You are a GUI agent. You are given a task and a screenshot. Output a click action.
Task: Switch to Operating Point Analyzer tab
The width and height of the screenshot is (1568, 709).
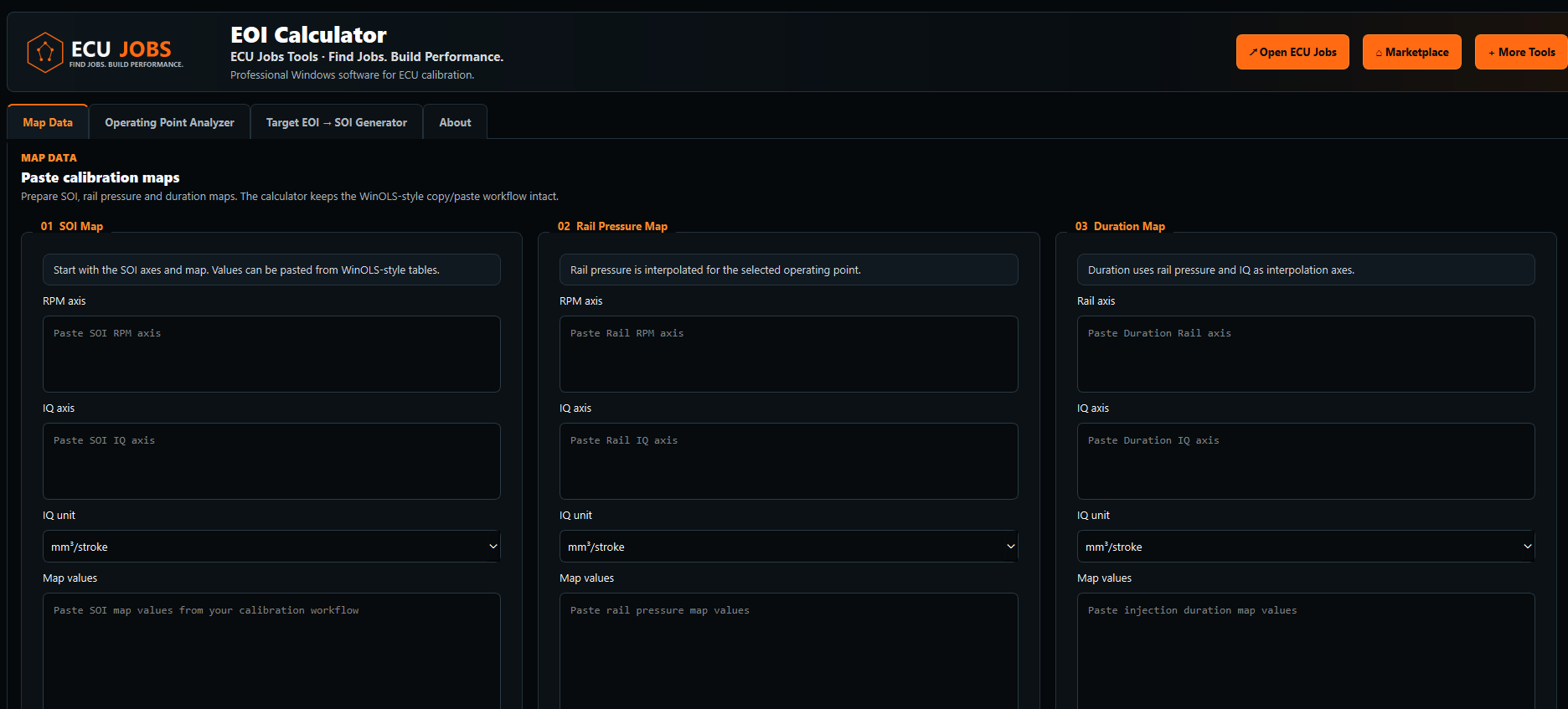coord(169,122)
